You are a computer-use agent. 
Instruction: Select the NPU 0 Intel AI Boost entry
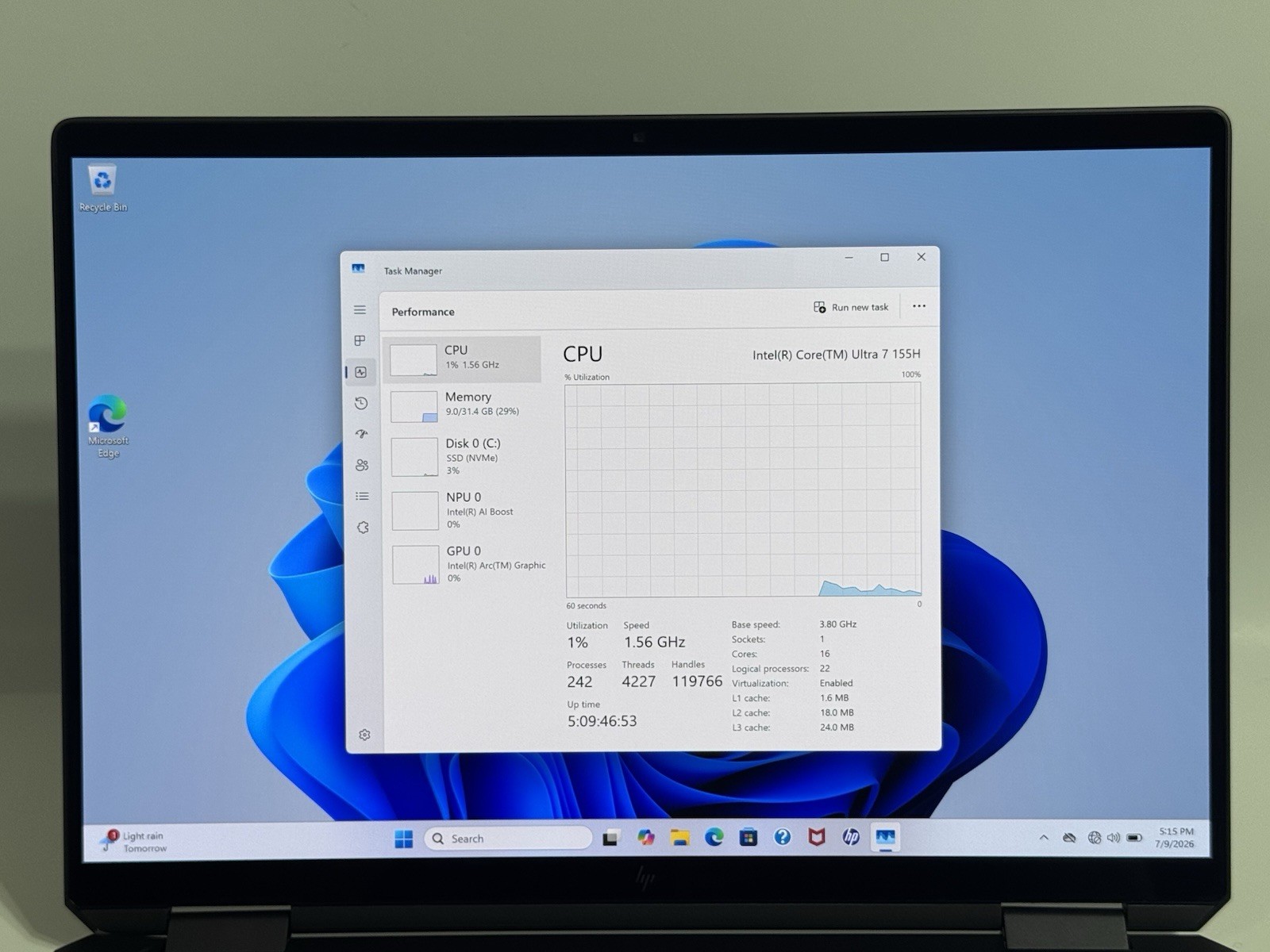465,510
